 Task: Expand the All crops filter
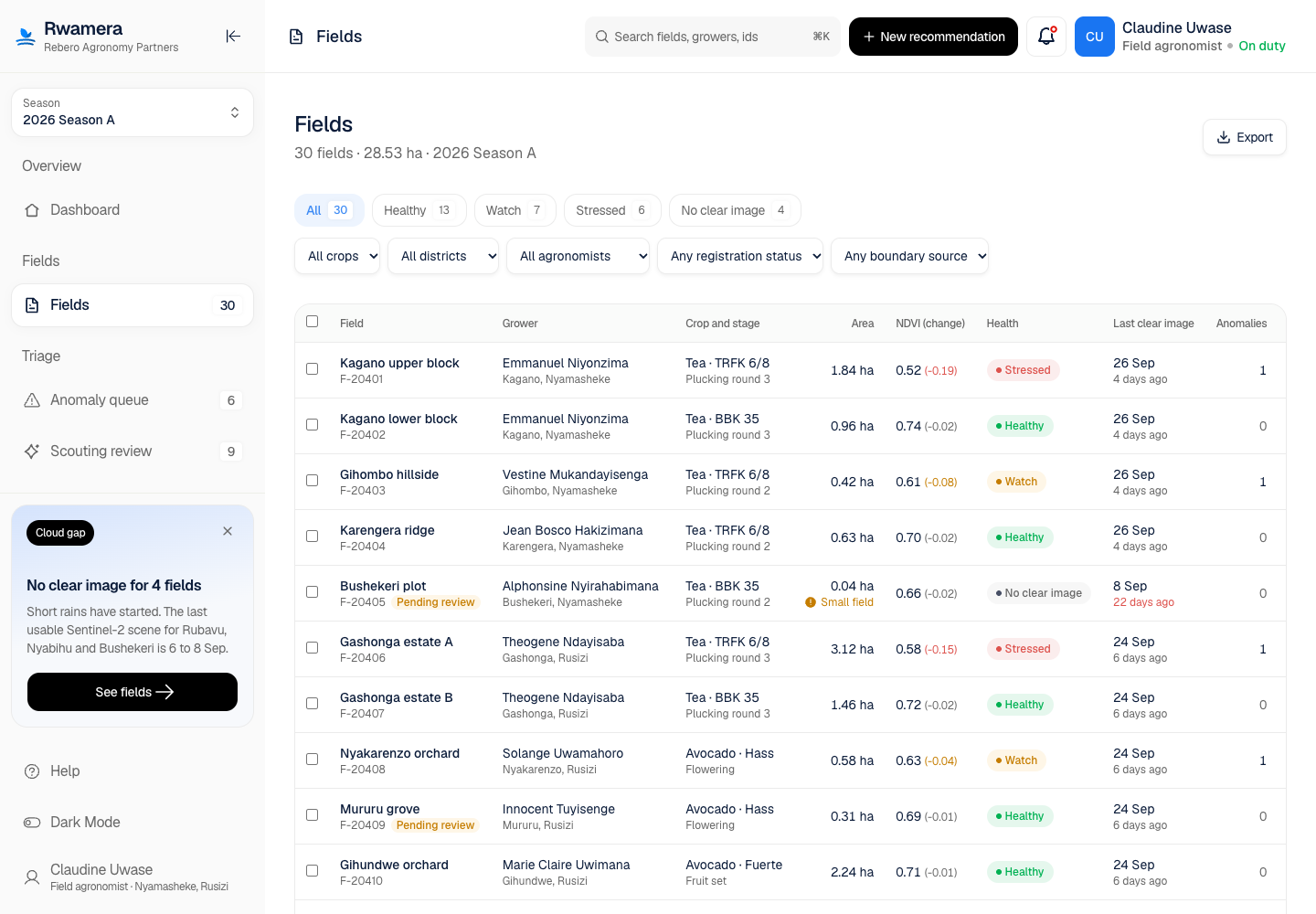click(x=337, y=256)
